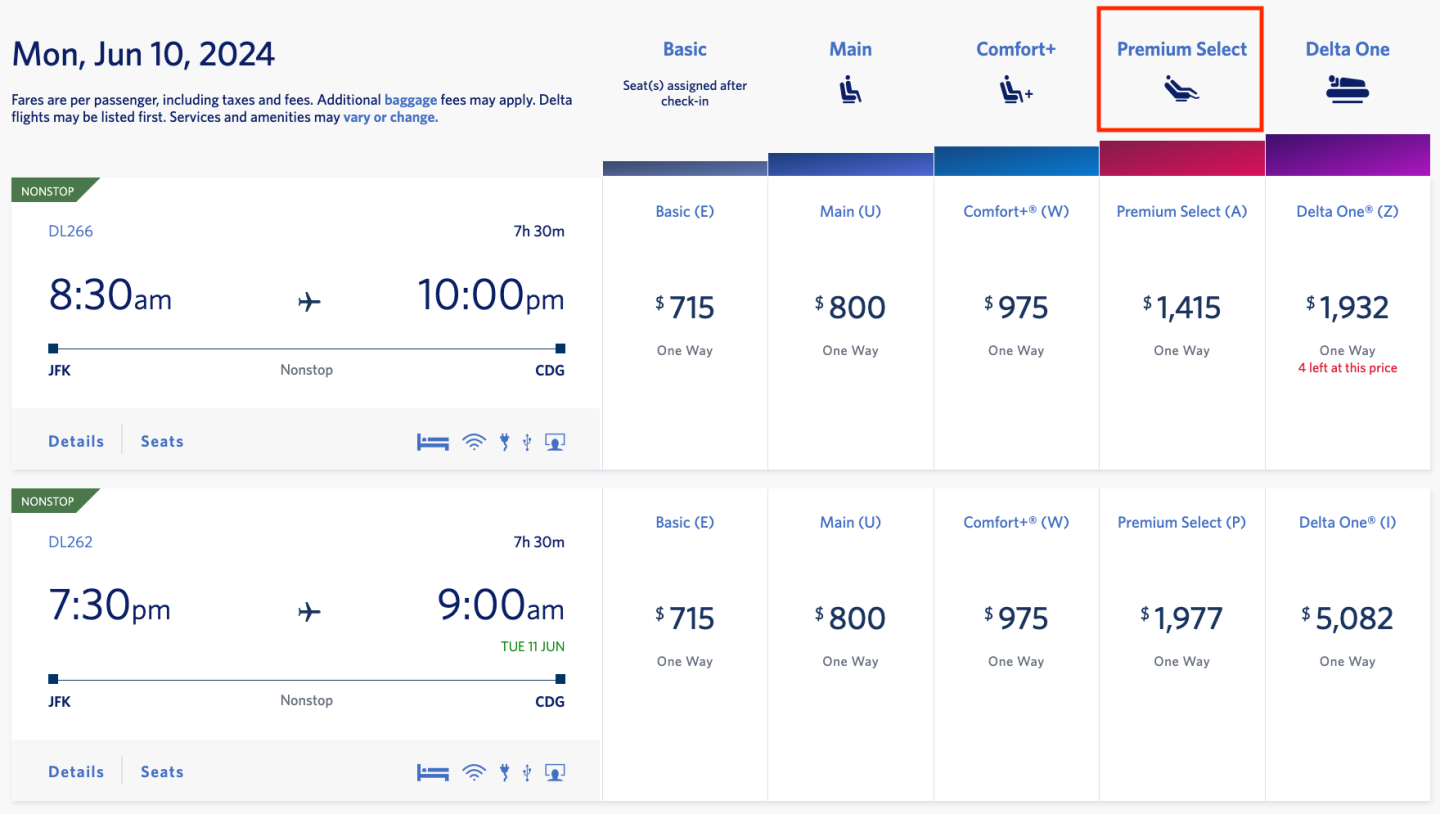Choose the $1,415 Premium Select fare
This screenshot has height=814, width=1440.
1182,308
